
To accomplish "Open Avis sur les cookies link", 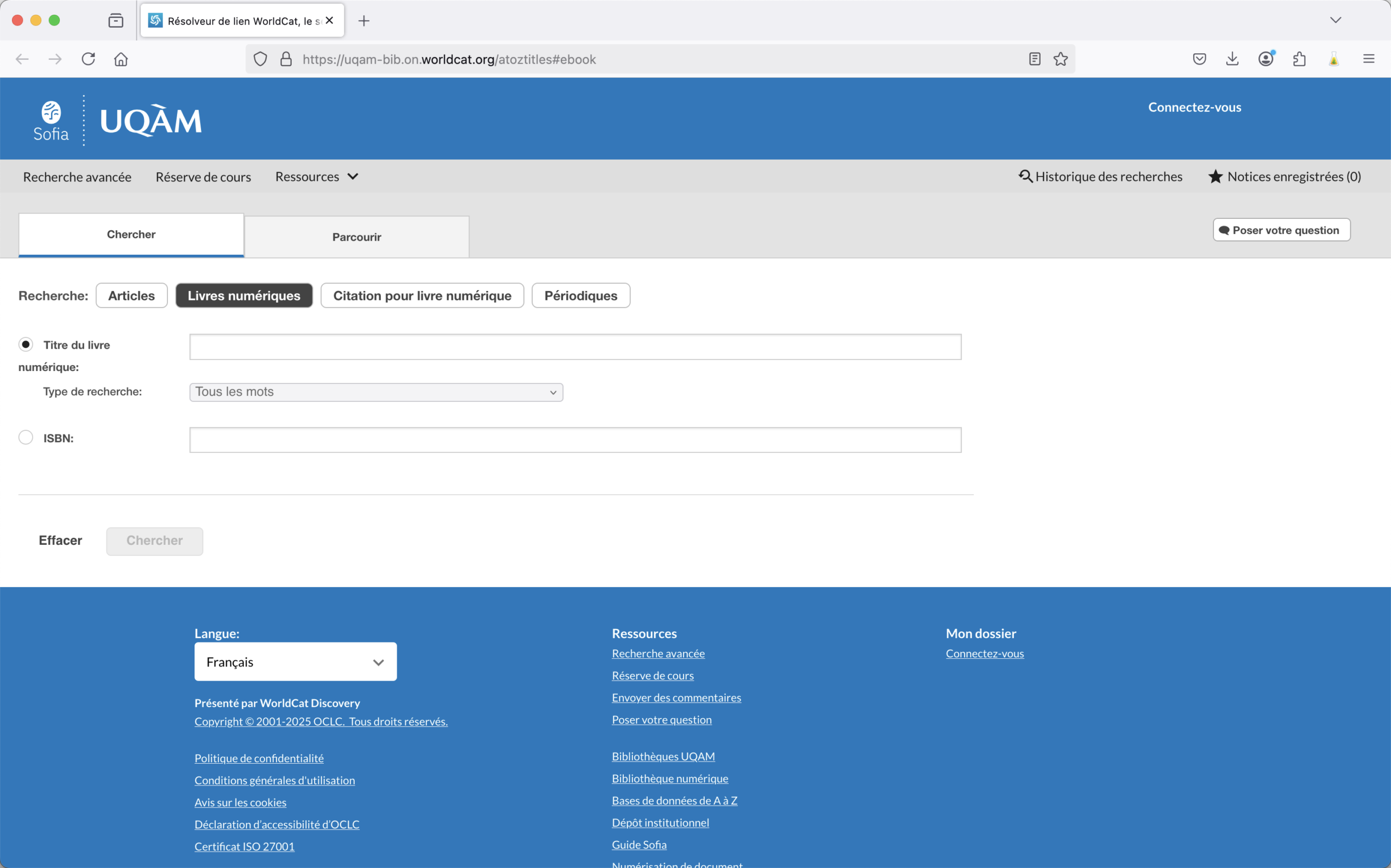I will point(241,803).
